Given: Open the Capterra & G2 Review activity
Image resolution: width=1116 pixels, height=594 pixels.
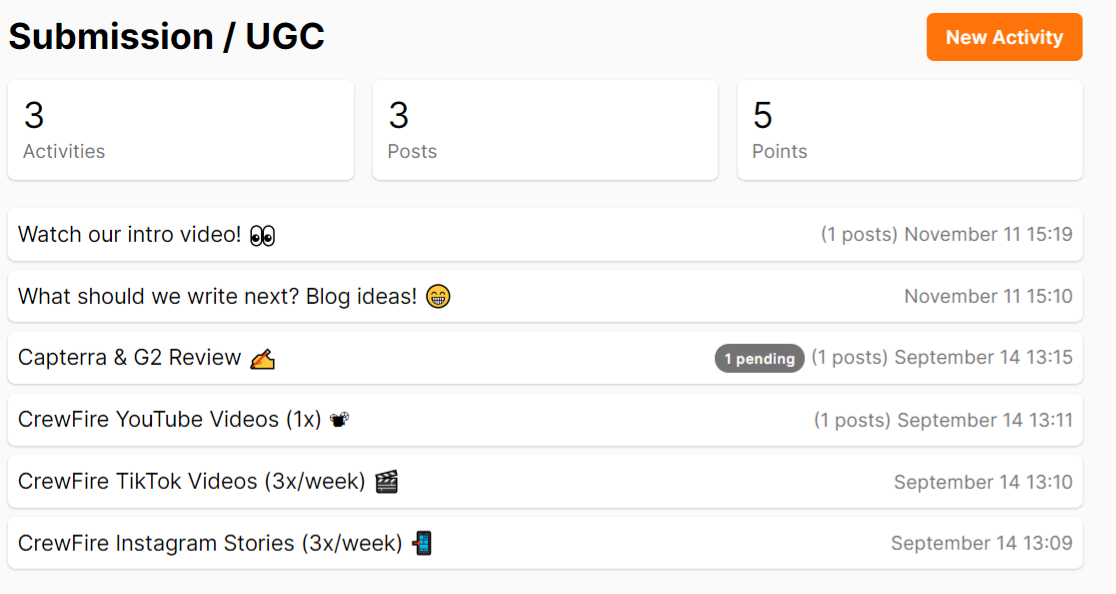Looking at the screenshot, I should point(545,358).
